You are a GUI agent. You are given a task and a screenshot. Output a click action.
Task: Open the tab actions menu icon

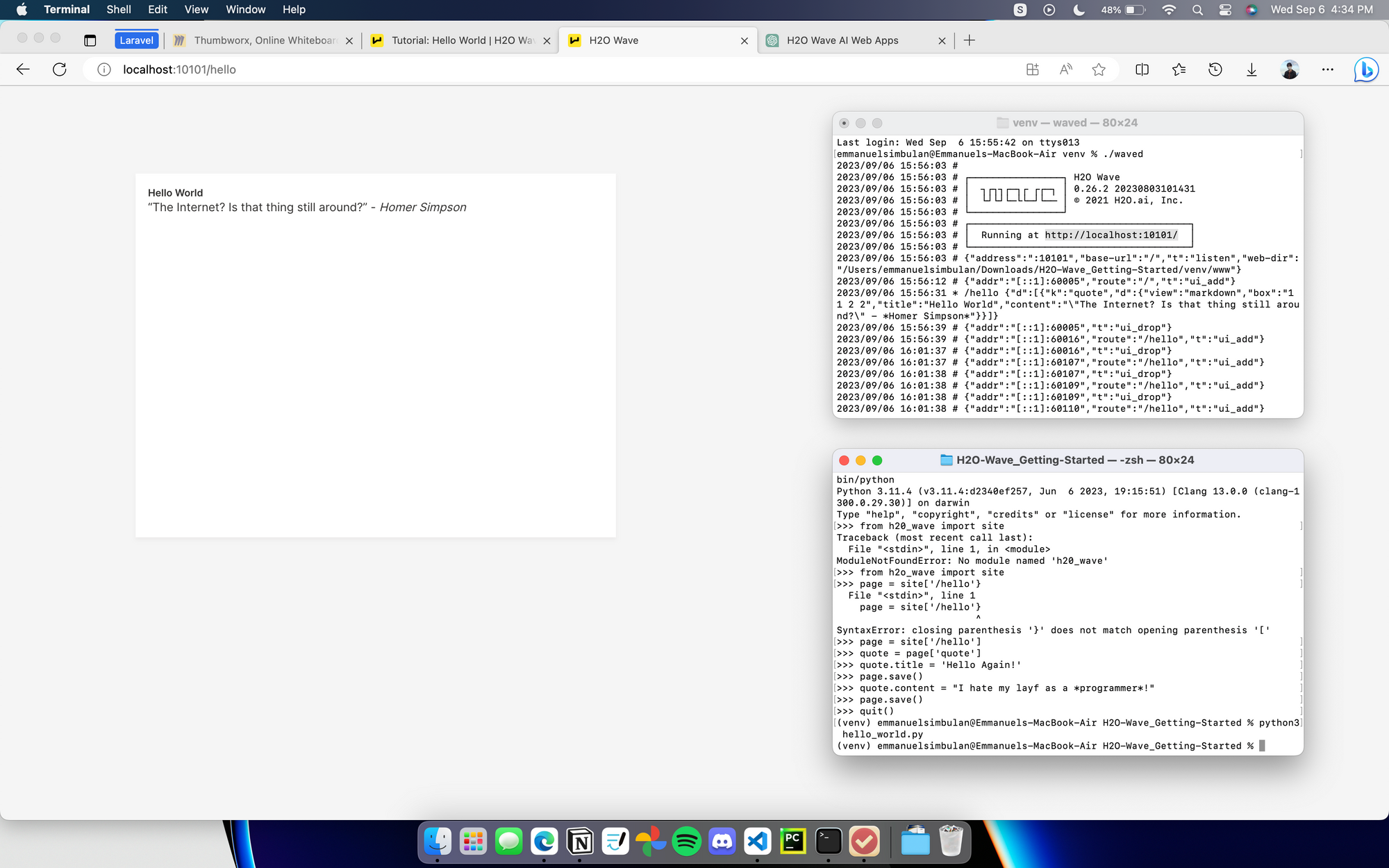[x=90, y=40]
